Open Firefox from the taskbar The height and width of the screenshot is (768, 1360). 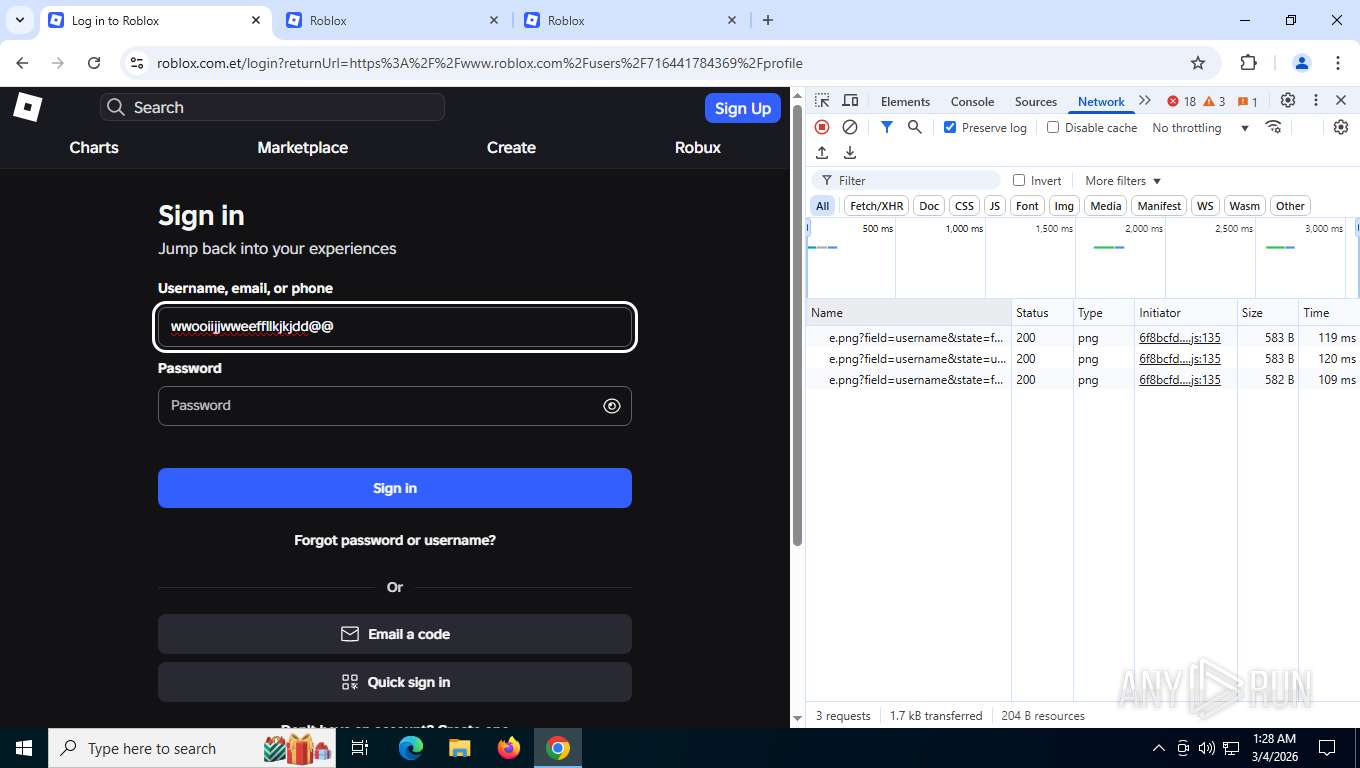coord(509,748)
